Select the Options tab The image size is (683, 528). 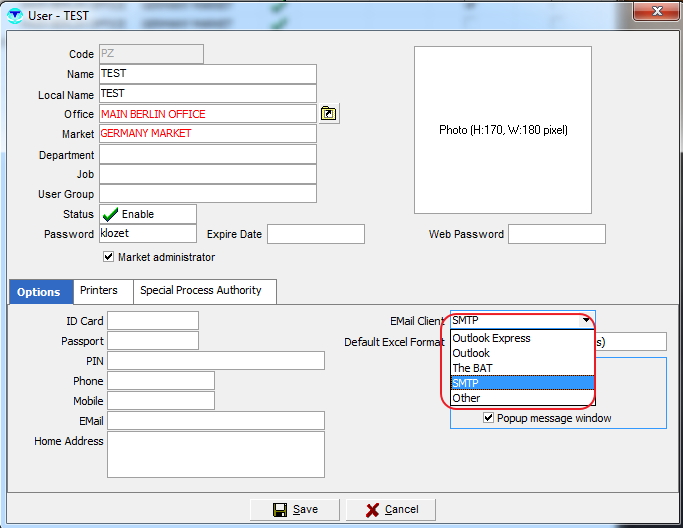(39, 292)
